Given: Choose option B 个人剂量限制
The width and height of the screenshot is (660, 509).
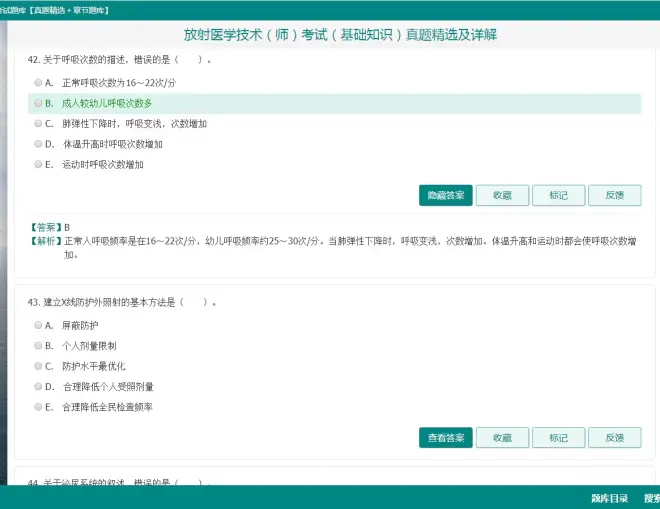Looking at the screenshot, I should coord(38,345).
